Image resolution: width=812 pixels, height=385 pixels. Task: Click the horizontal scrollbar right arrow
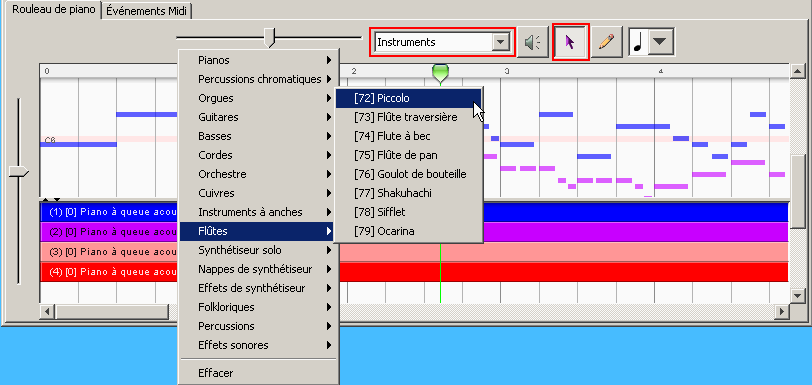[782, 311]
